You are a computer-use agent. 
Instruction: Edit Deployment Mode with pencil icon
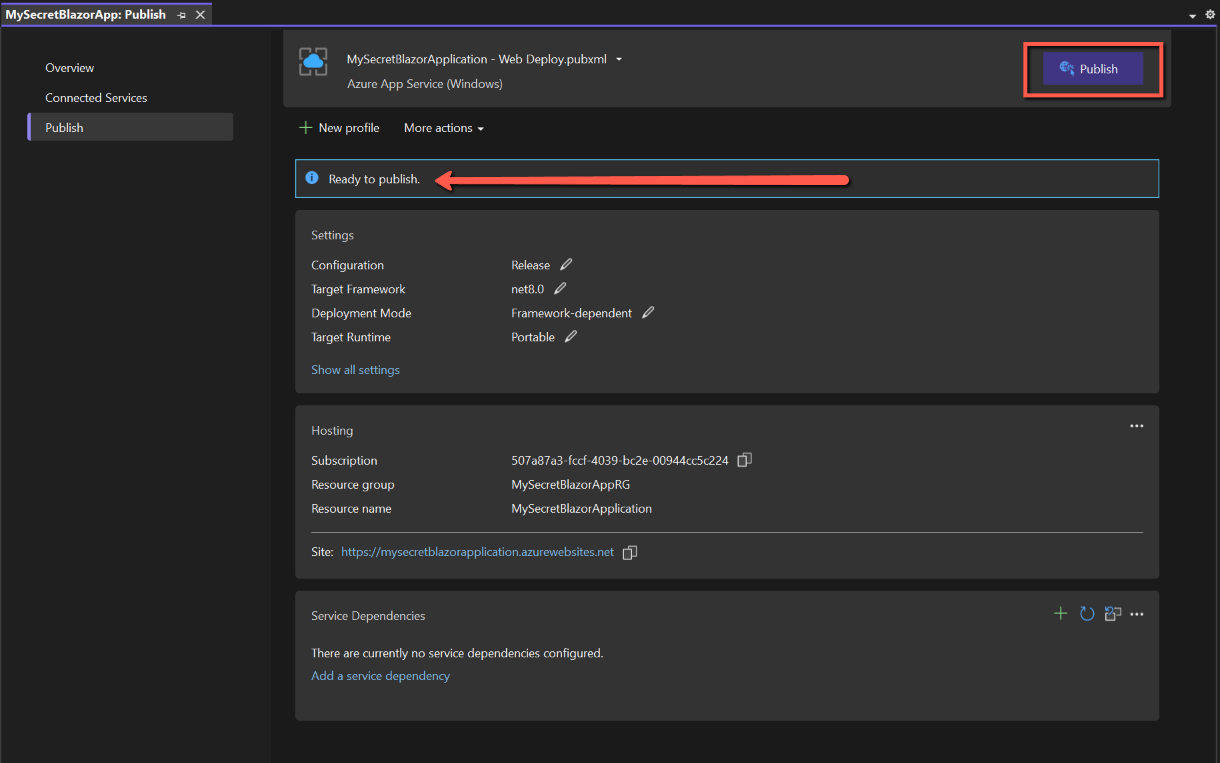click(648, 313)
